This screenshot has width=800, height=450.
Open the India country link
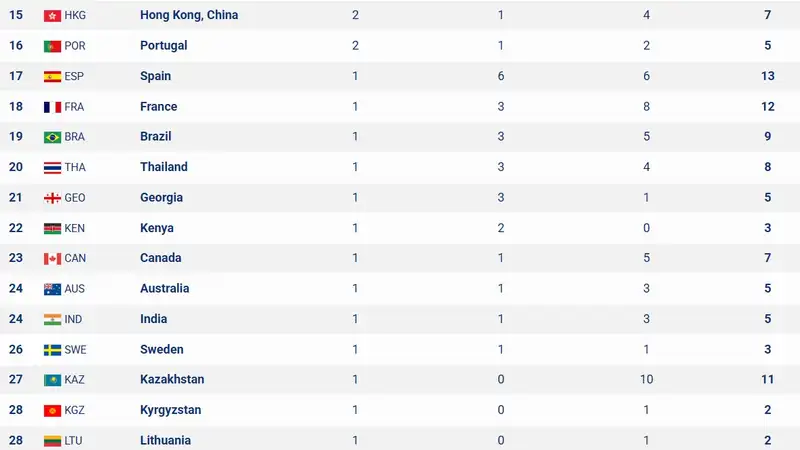coord(153,319)
